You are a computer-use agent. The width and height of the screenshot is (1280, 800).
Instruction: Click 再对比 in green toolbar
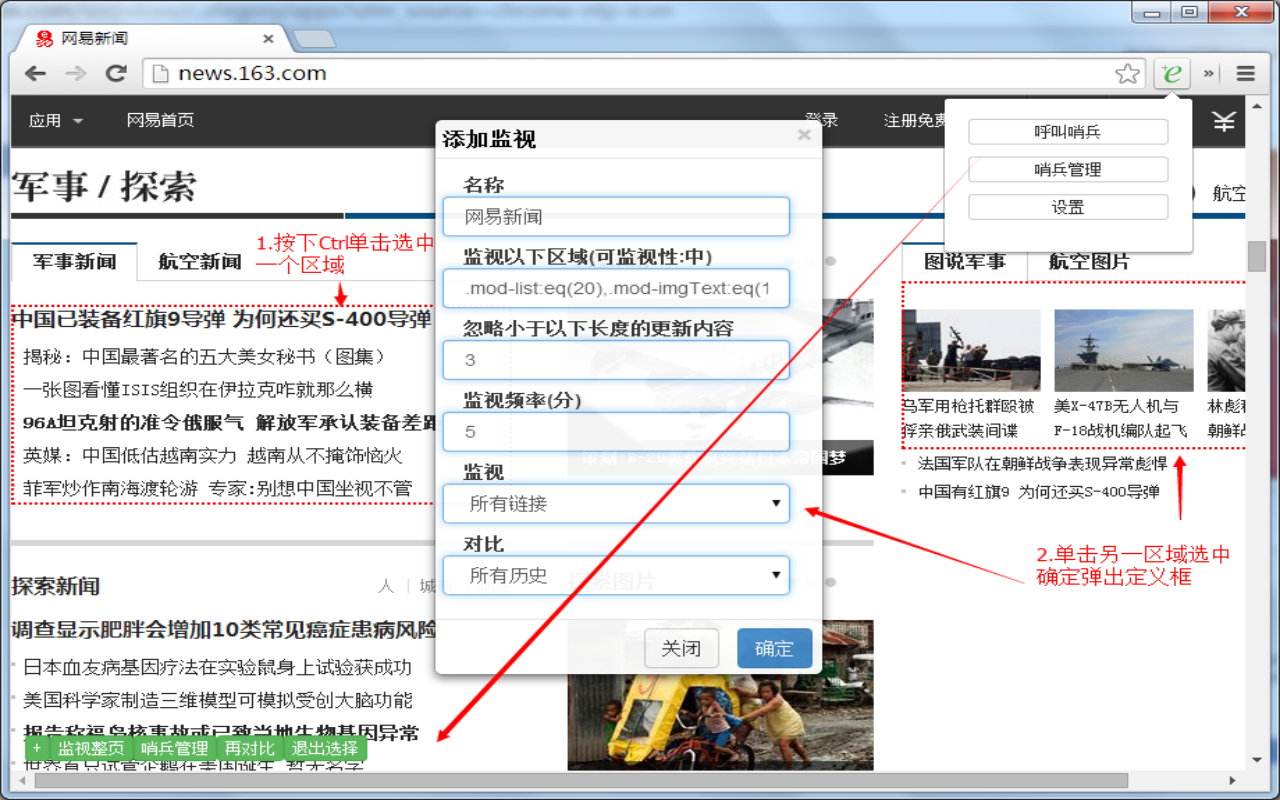249,748
